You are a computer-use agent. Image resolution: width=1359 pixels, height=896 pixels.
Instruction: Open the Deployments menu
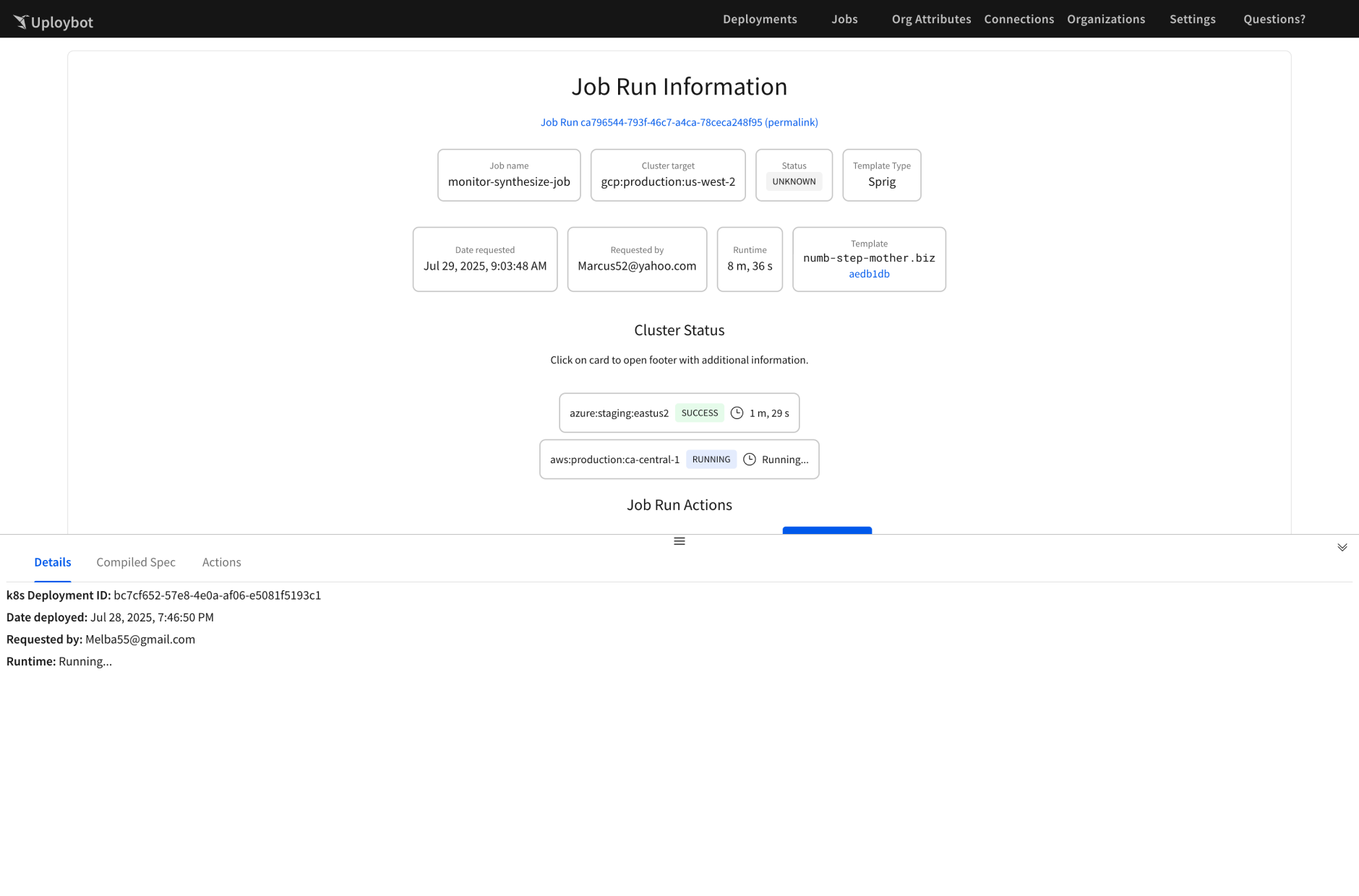[760, 19]
